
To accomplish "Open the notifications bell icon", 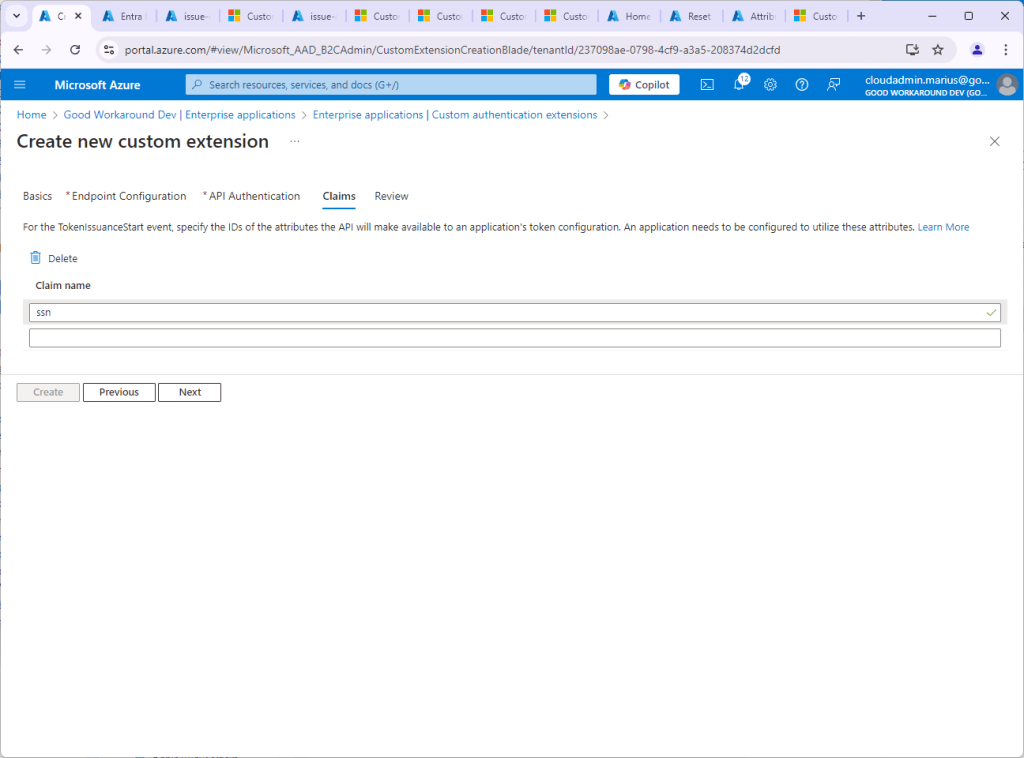I will pyautogui.click(x=739, y=85).
